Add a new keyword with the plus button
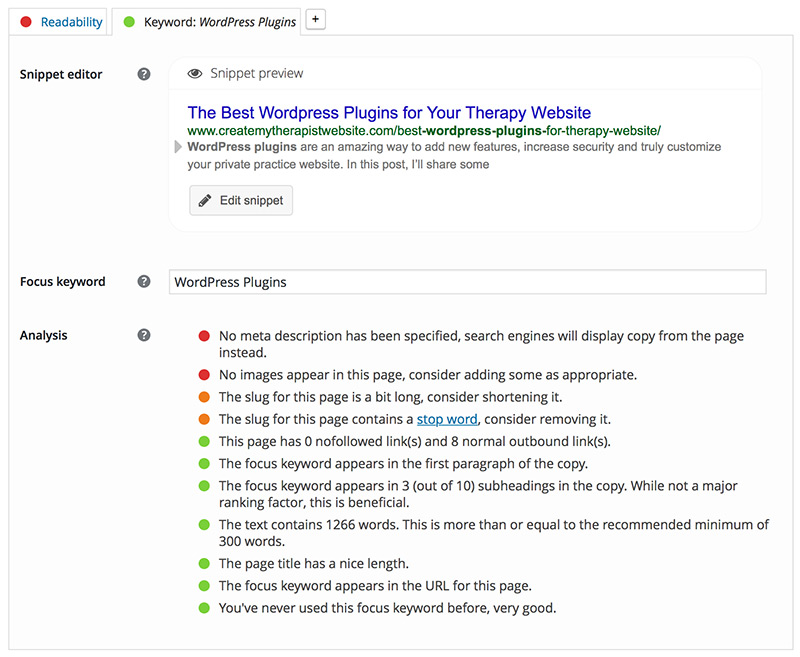Viewport: 800px width, 657px height. coord(315,19)
